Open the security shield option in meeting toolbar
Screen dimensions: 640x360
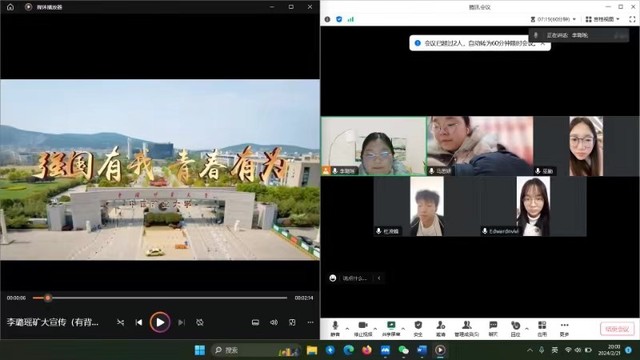tap(418, 329)
